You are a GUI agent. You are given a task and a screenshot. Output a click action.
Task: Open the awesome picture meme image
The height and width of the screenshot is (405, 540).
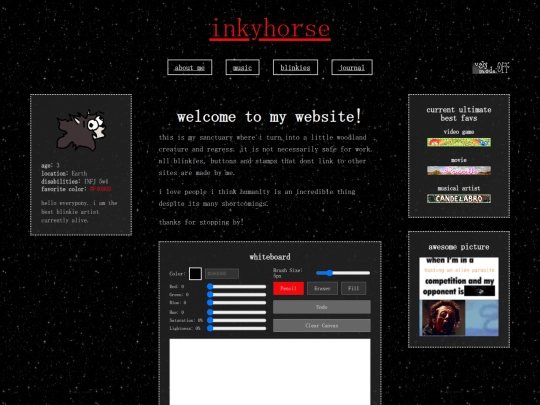click(459, 297)
